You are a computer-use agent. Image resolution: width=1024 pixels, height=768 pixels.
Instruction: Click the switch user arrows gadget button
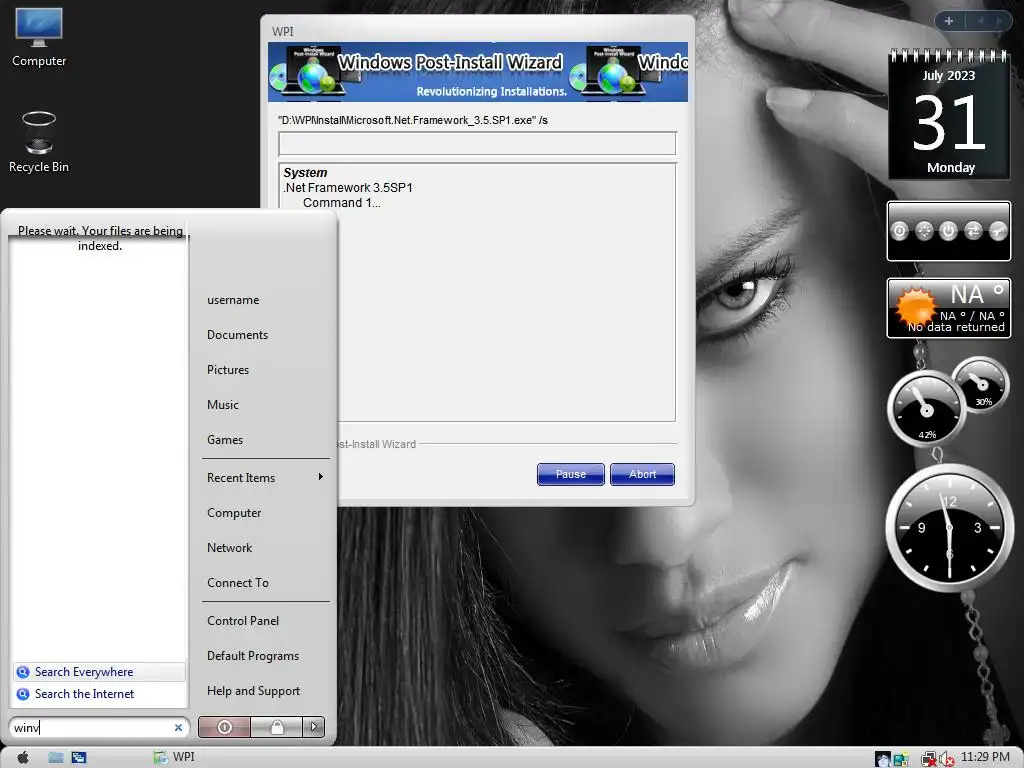[974, 231]
